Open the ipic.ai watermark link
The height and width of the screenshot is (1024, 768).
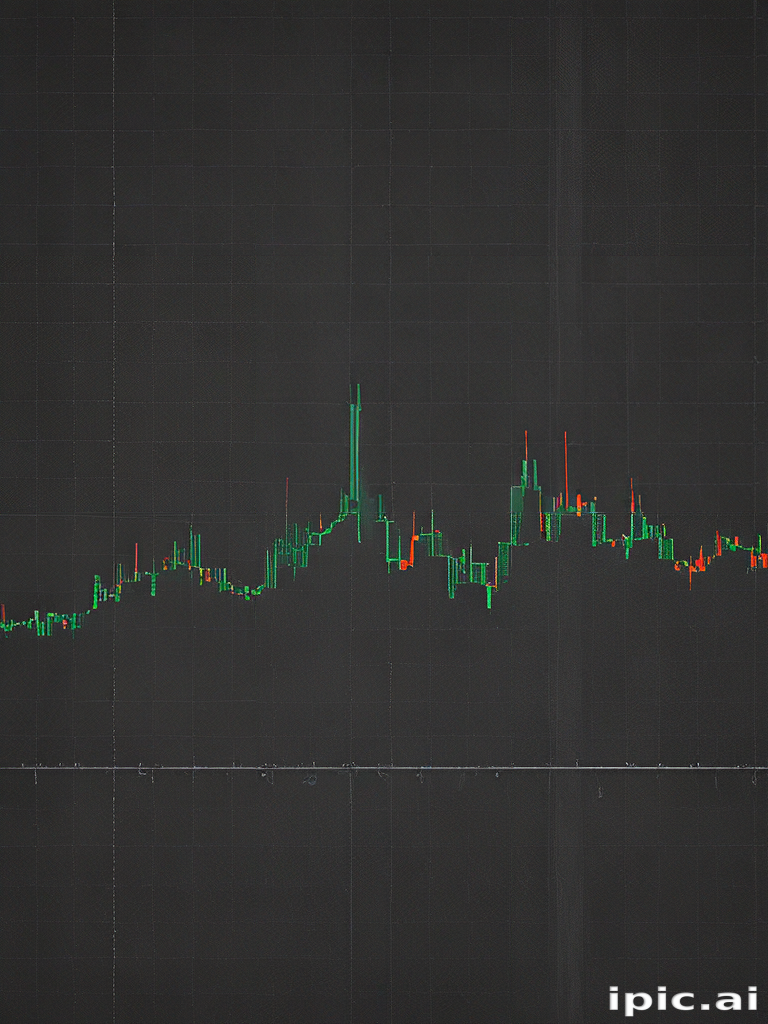coord(682,998)
